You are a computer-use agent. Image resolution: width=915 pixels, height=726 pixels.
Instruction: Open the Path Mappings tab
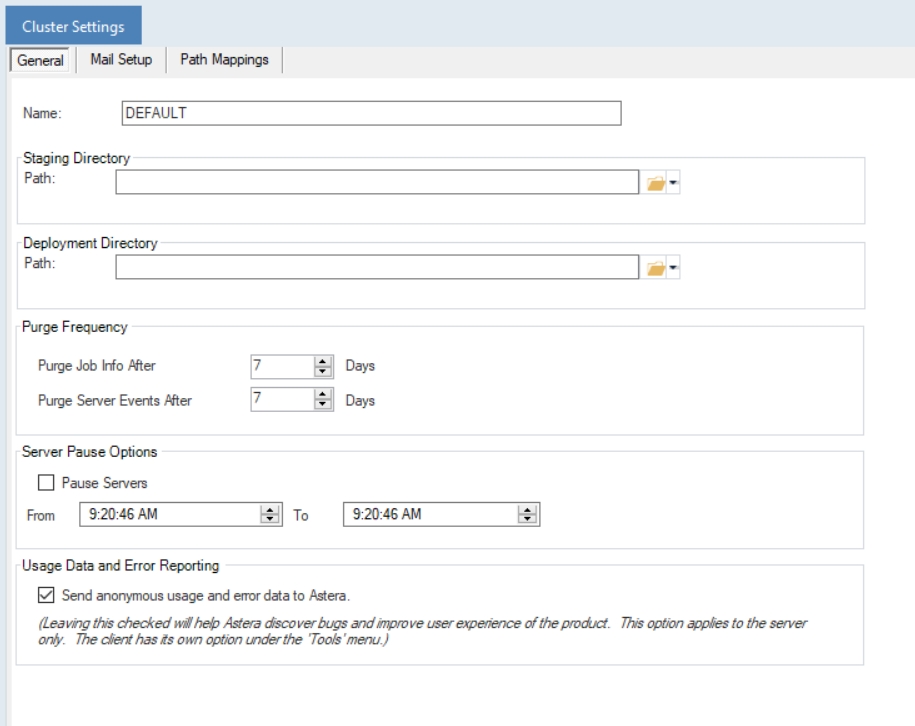pos(224,60)
